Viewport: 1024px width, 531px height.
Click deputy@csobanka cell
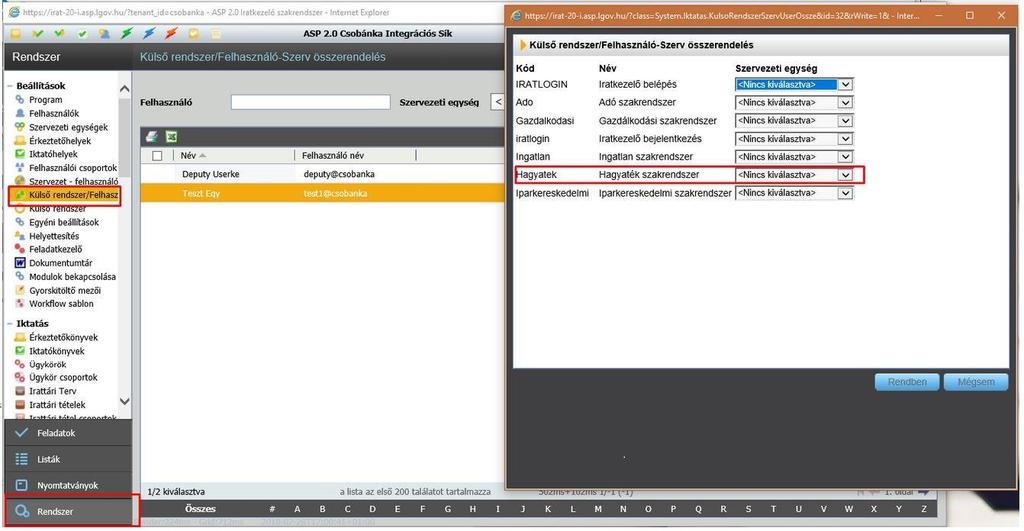[x=339, y=174]
